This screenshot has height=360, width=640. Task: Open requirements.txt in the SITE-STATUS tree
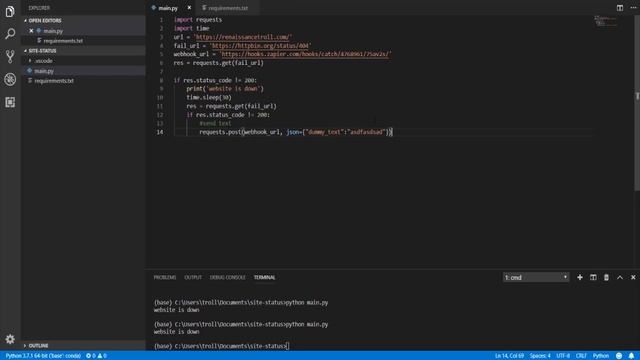coord(54,81)
